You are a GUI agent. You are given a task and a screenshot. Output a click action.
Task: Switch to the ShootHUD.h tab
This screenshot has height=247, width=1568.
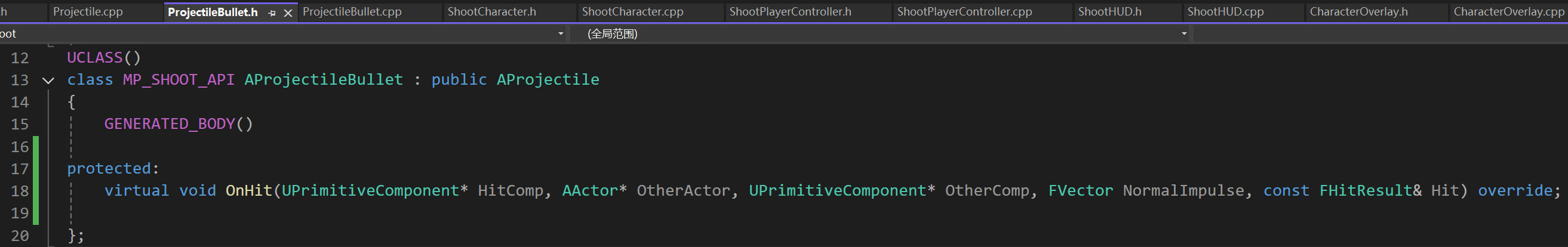coord(1109,11)
